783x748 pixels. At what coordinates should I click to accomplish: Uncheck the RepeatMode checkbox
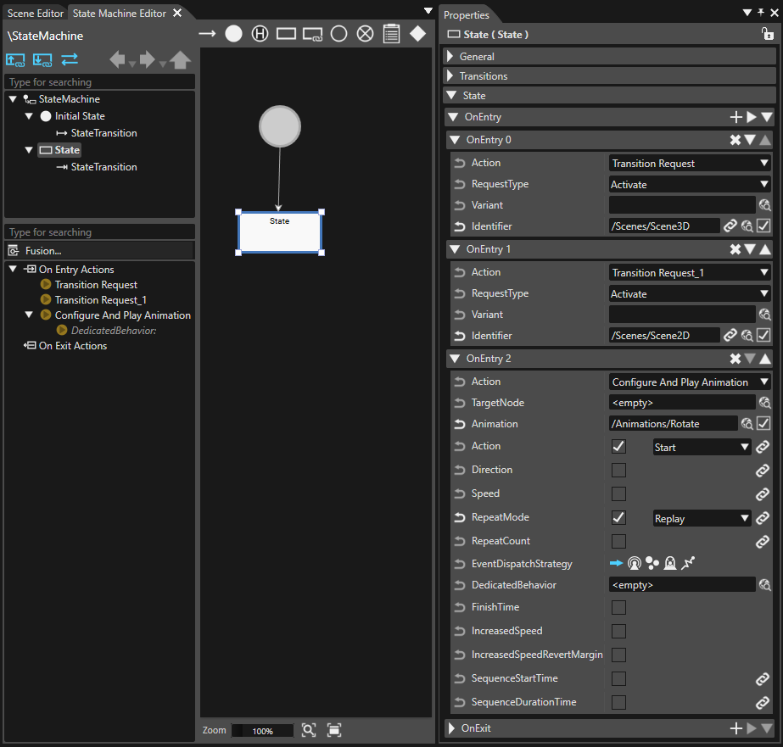click(x=619, y=517)
